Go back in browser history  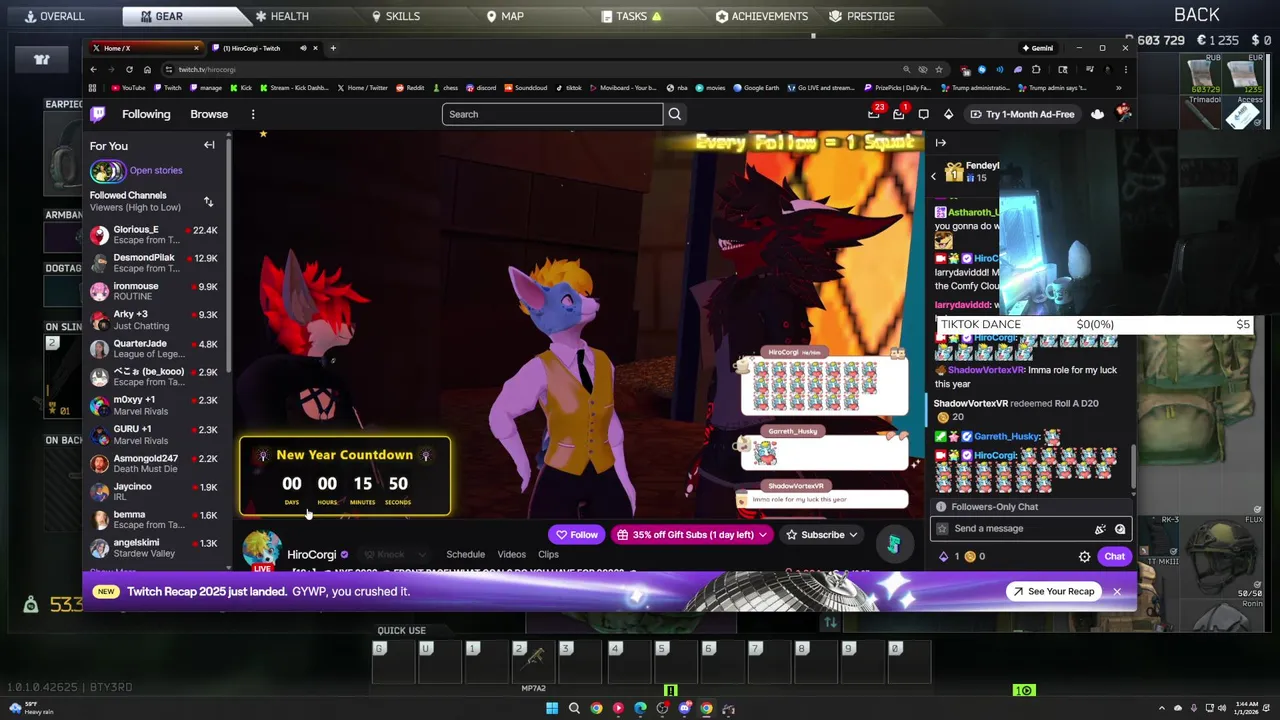pos(93,69)
